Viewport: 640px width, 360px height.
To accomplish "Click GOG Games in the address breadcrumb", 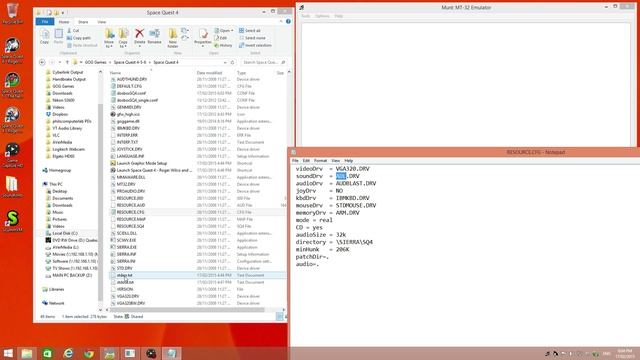I will 96,62.
